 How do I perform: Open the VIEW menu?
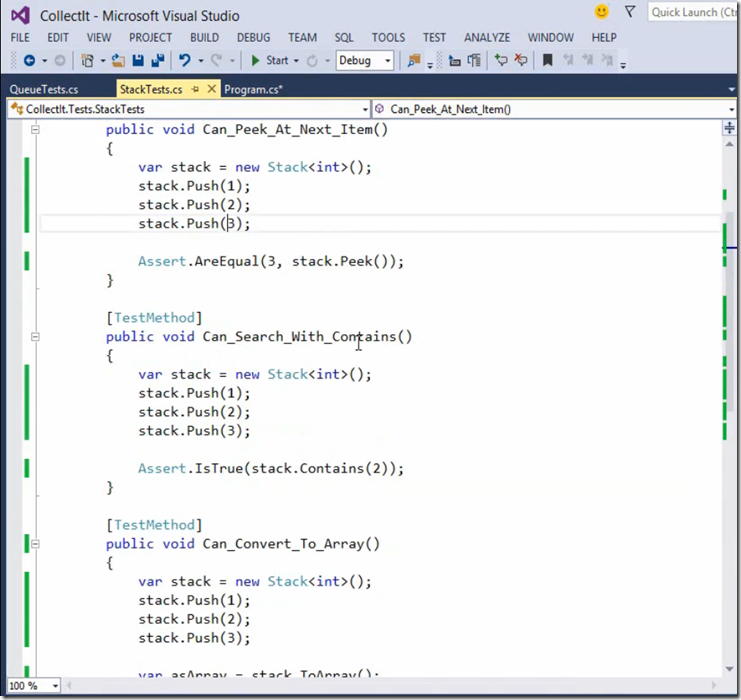(x=99, y=37)
